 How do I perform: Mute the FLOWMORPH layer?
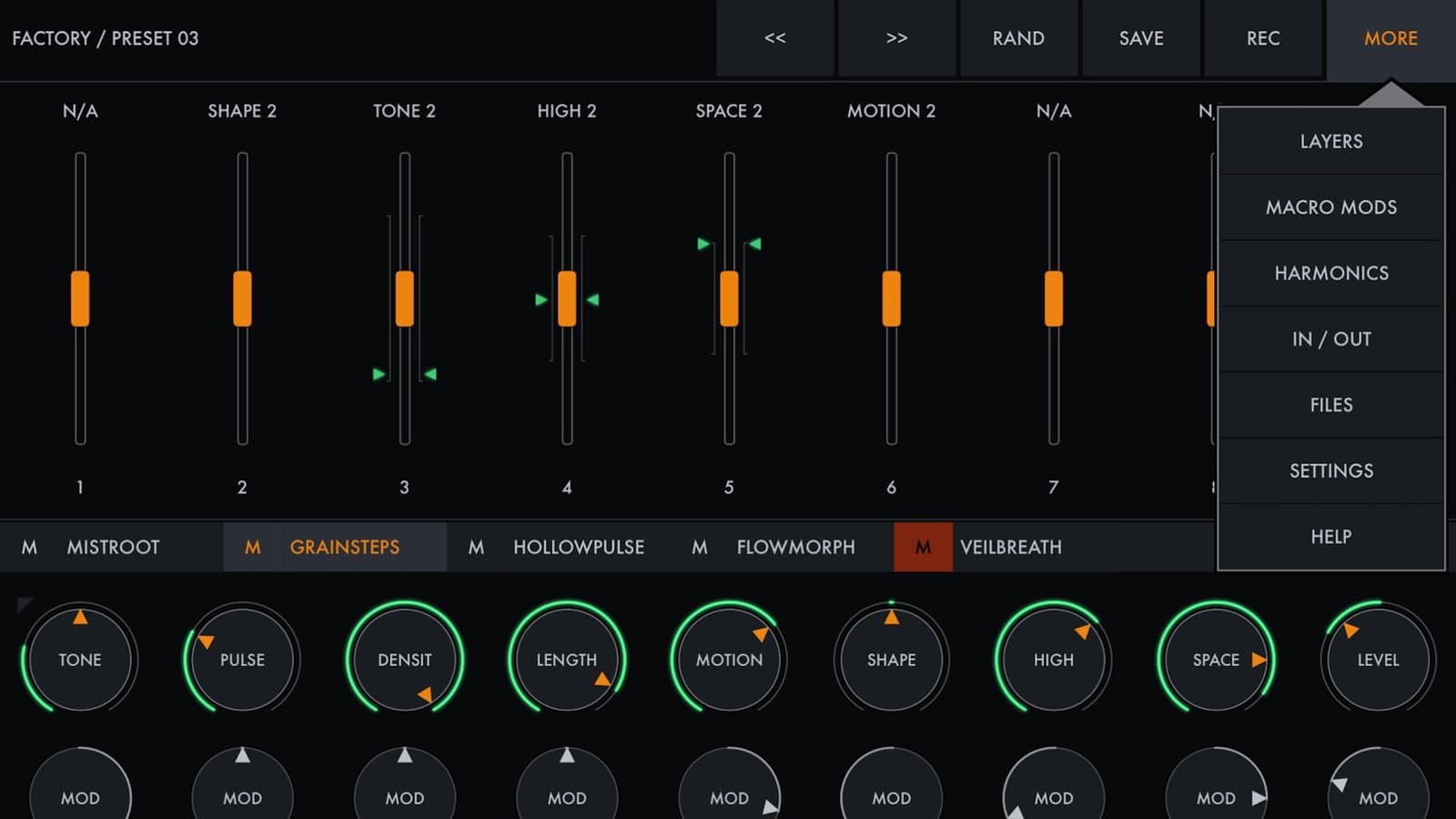[x=699, y=547]
